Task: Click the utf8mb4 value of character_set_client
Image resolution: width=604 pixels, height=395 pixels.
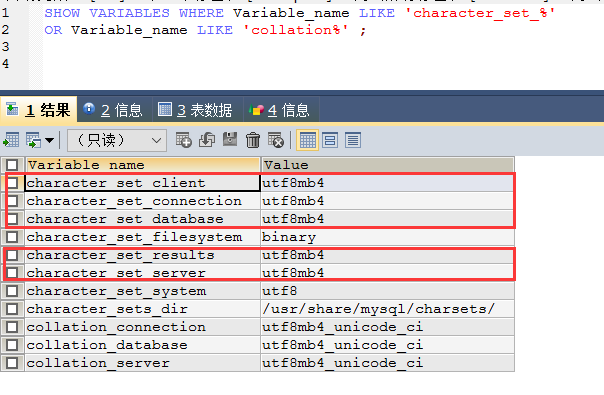Action: 387,183
